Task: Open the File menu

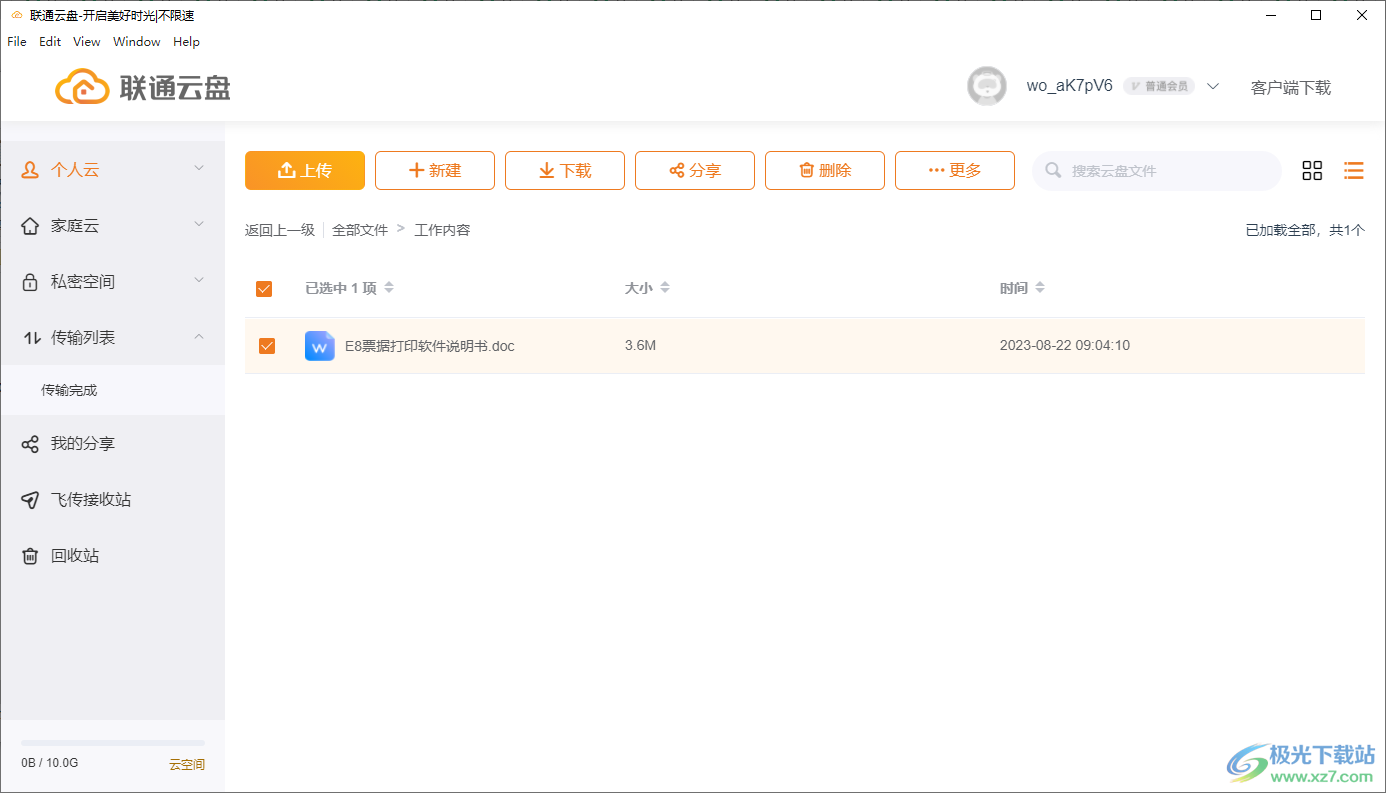Action: [x=17, y=42]
